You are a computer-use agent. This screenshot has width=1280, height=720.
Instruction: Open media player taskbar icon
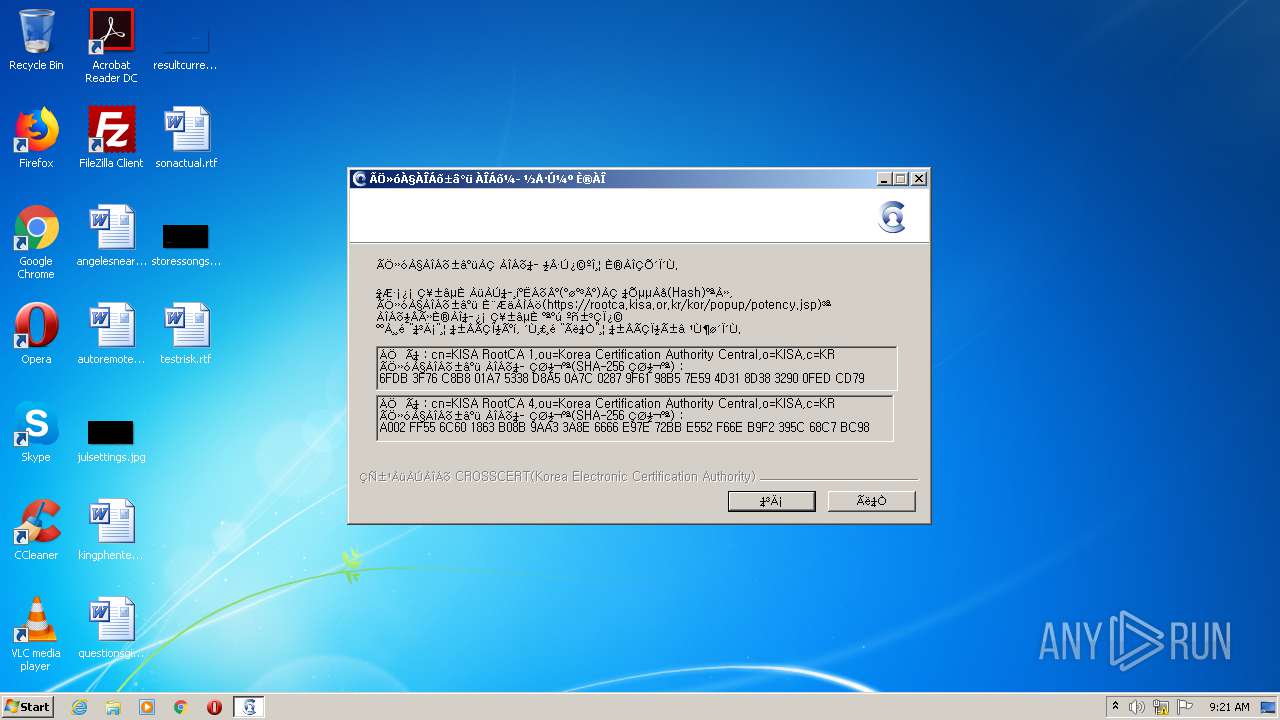pos(147,707)
